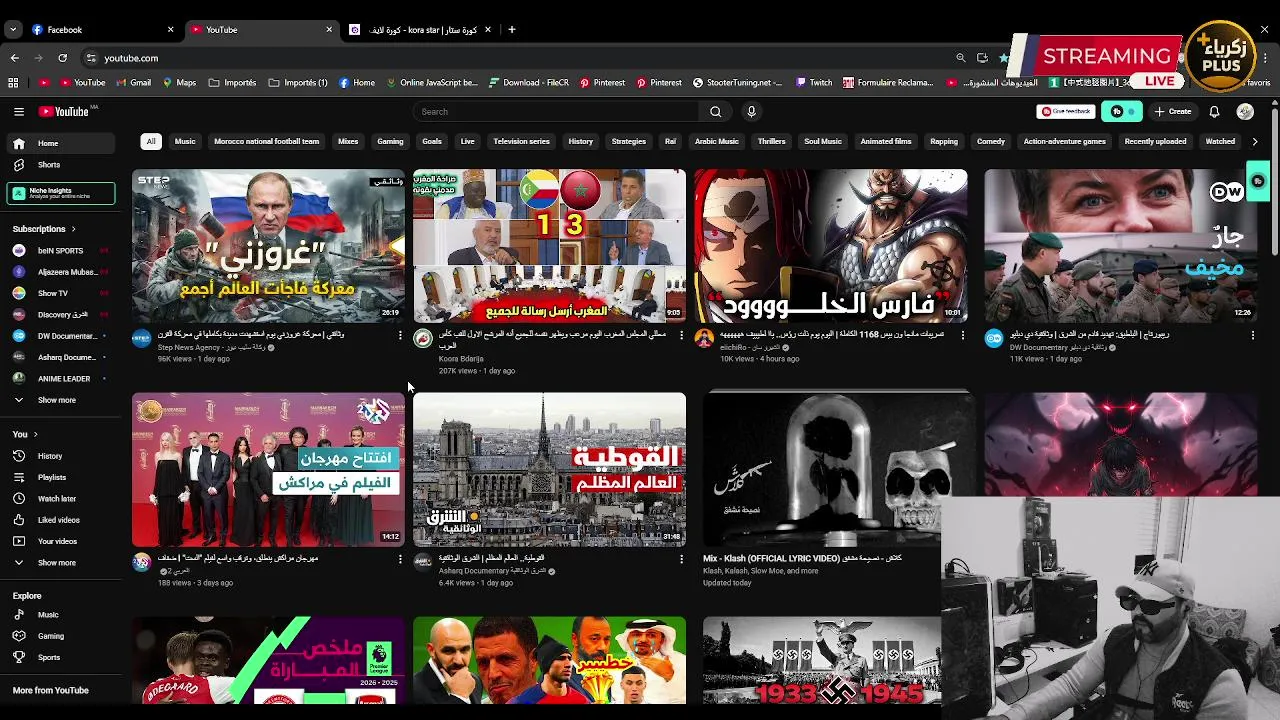This screenshot has height=720, width=1280.
Task: Switch to the kora star browser tab
Action: 419,30
